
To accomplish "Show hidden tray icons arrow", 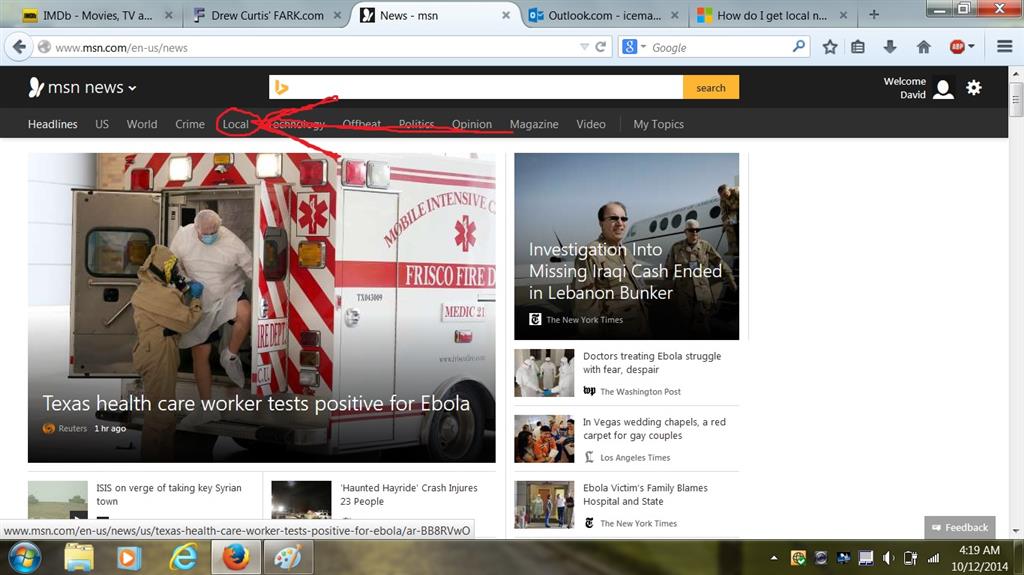I will click(x=774, y=558).
